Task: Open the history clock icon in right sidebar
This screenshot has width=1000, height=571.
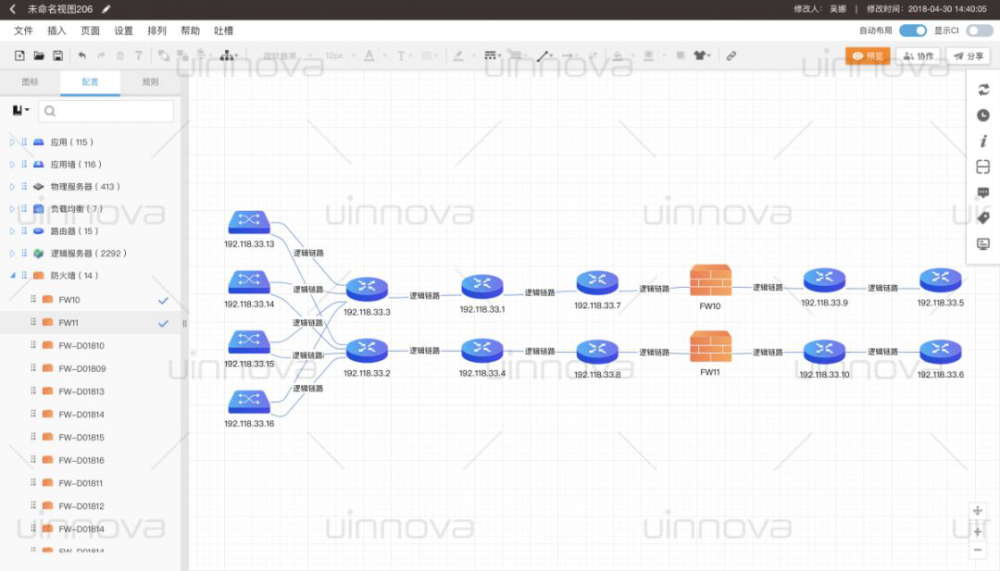Action: point(983,115)
